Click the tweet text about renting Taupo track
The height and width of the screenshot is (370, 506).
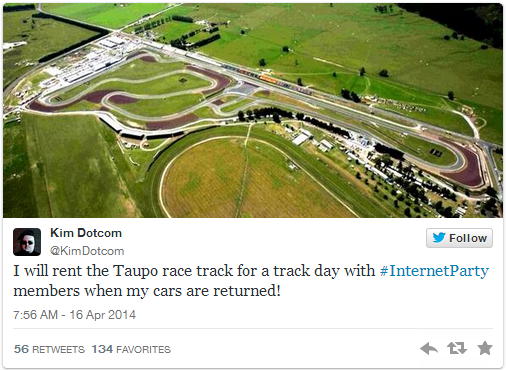(x=251, y=281)
